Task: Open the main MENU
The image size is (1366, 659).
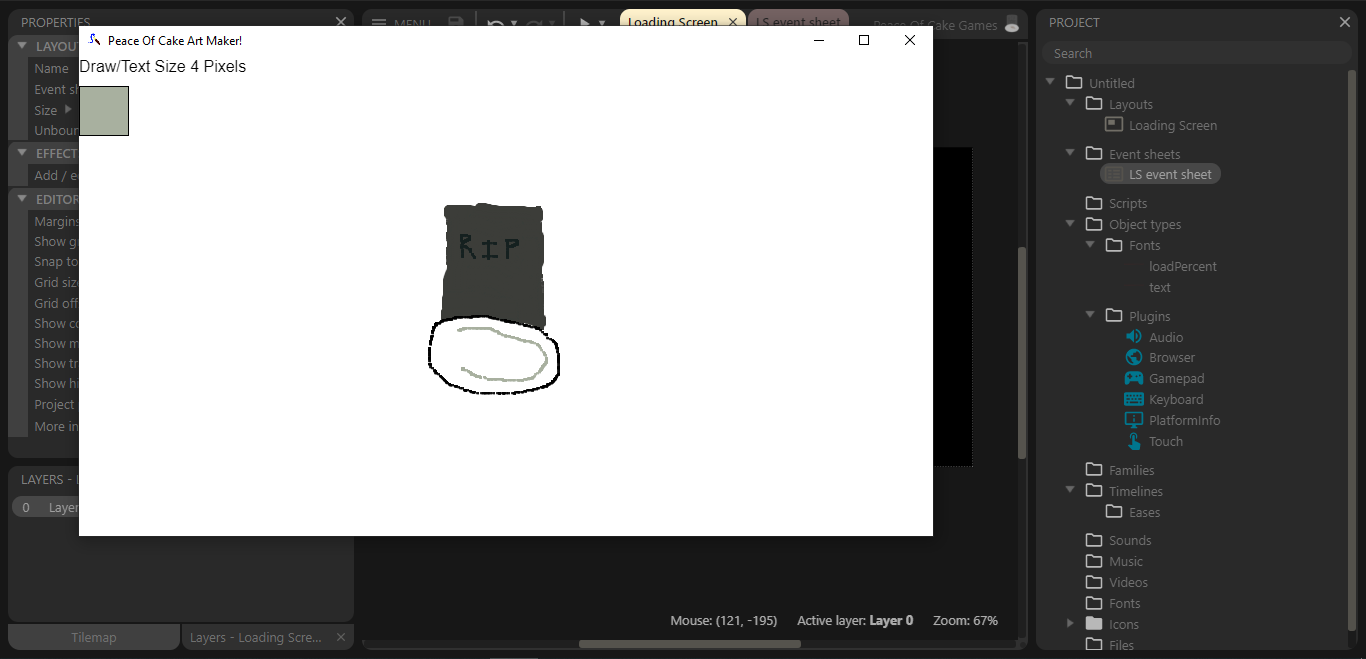Action: 401,23
